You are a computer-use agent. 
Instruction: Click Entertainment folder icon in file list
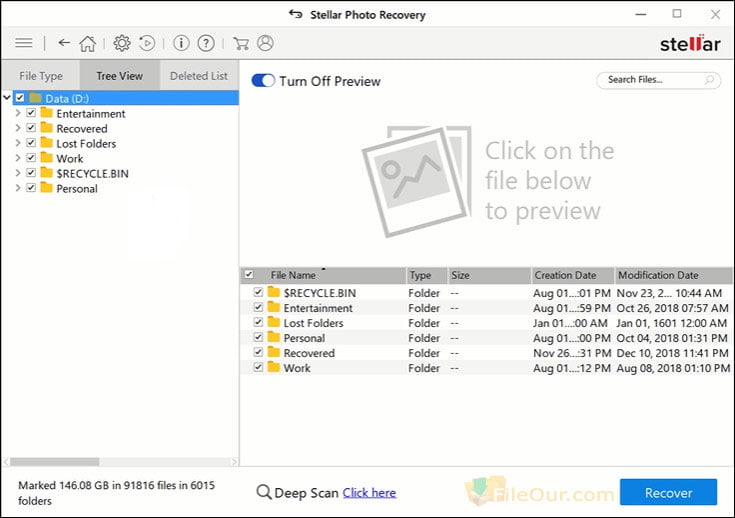pos(274,308)
